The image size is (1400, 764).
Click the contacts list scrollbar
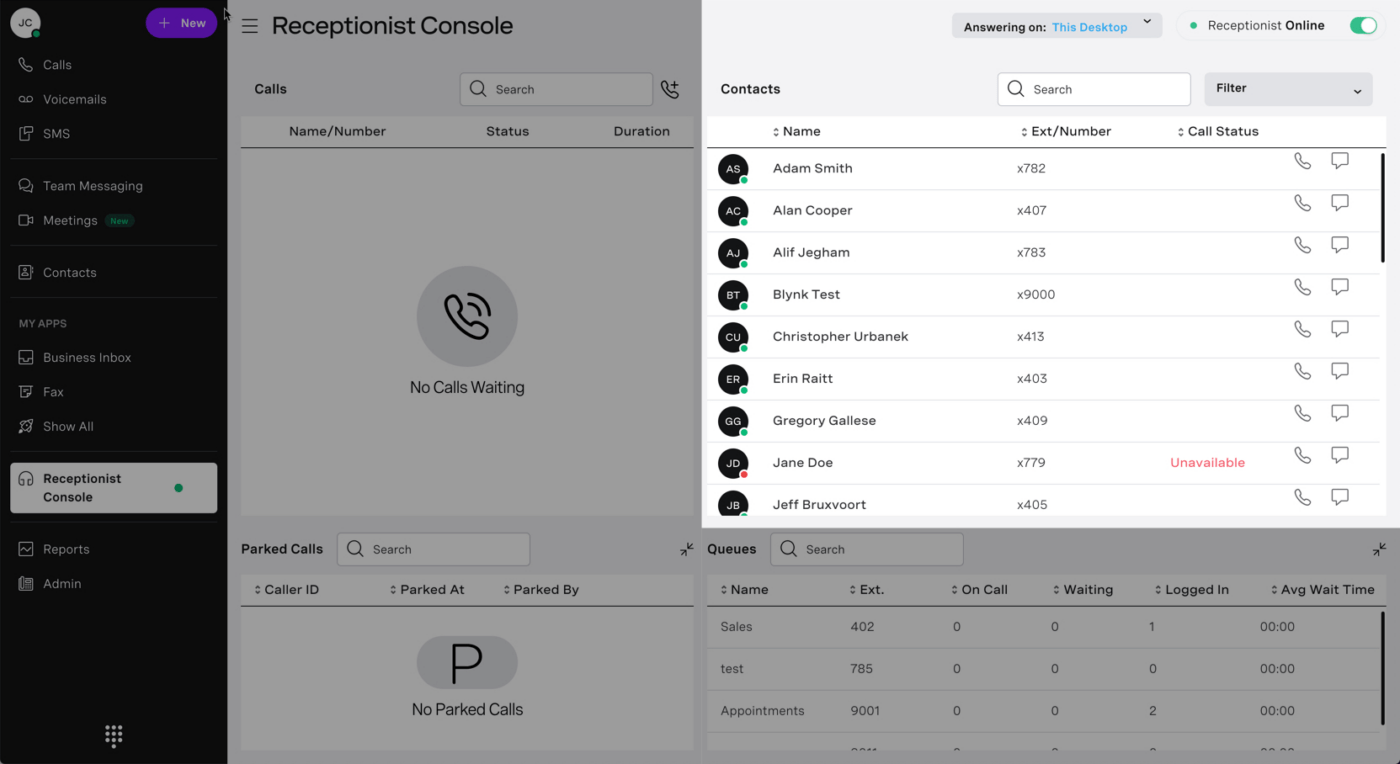click(1383, 207)
